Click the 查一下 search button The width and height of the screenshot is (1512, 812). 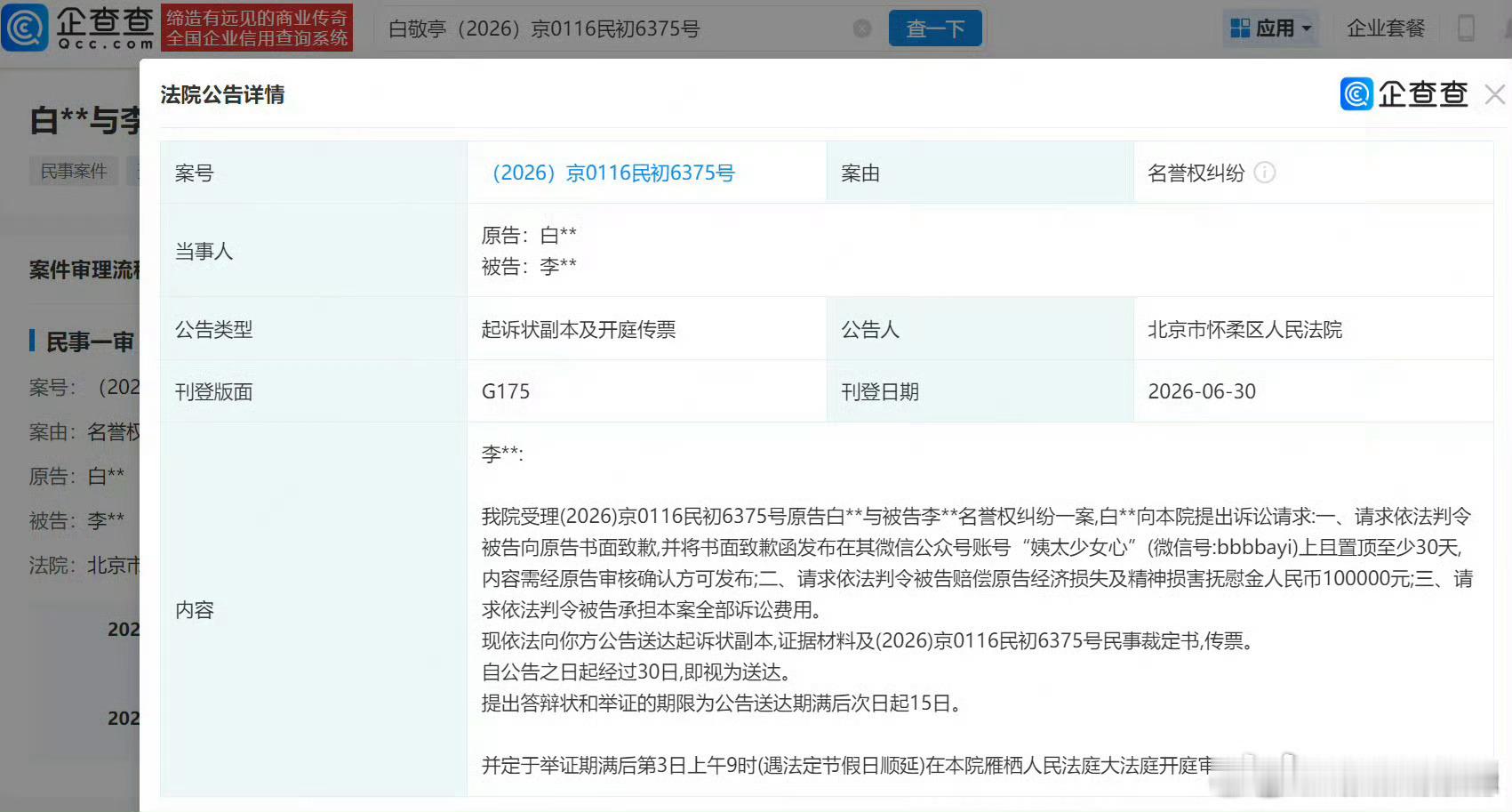[935, 28]
